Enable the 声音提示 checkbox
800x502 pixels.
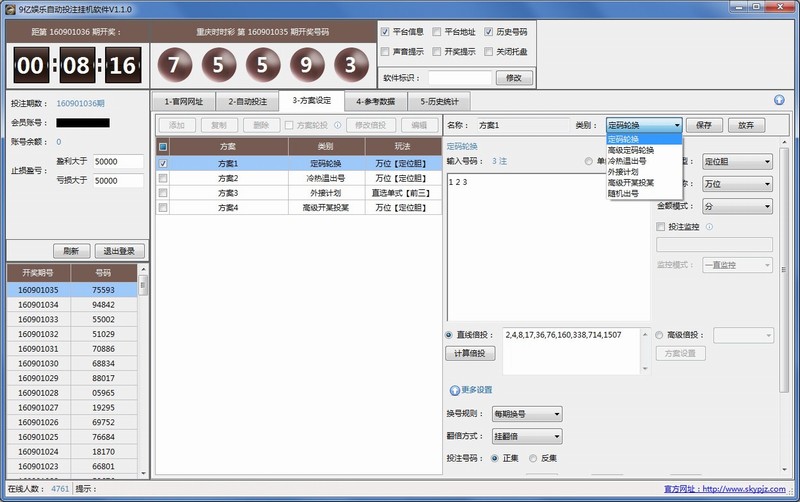pos(386,50)
